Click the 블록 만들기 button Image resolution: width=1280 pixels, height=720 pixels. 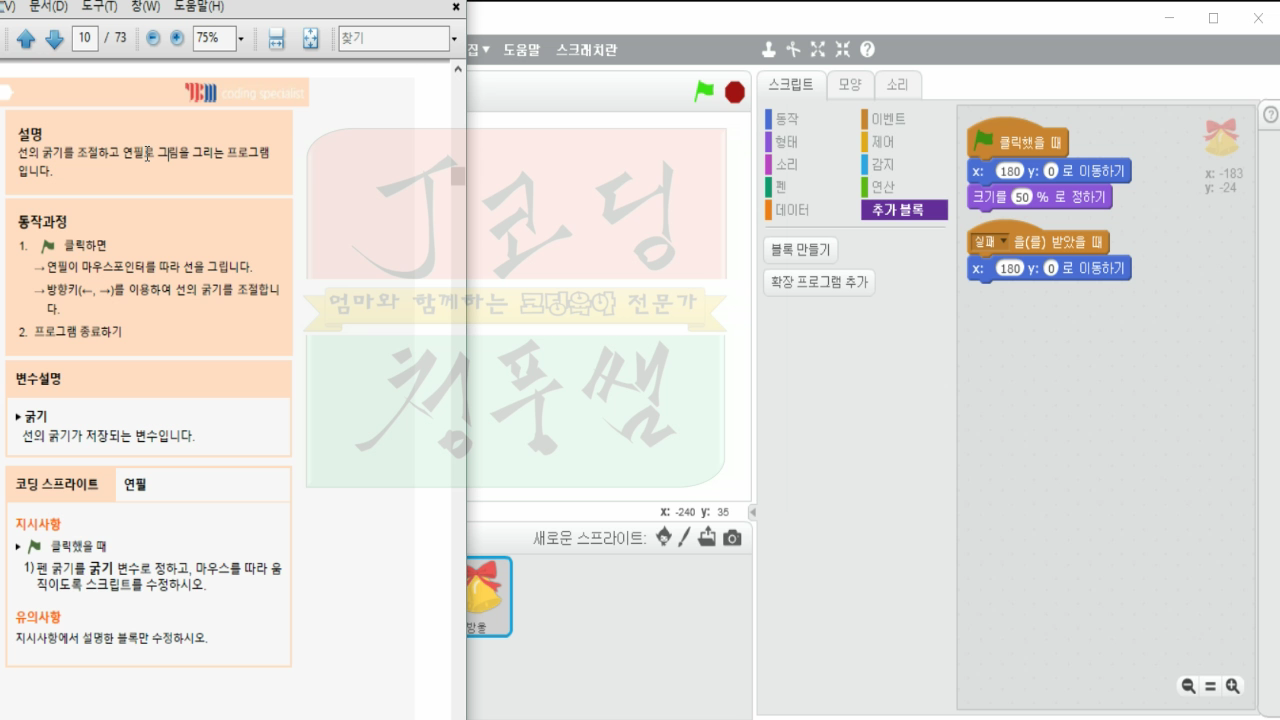pyautogui.click(x=799, y=249)
